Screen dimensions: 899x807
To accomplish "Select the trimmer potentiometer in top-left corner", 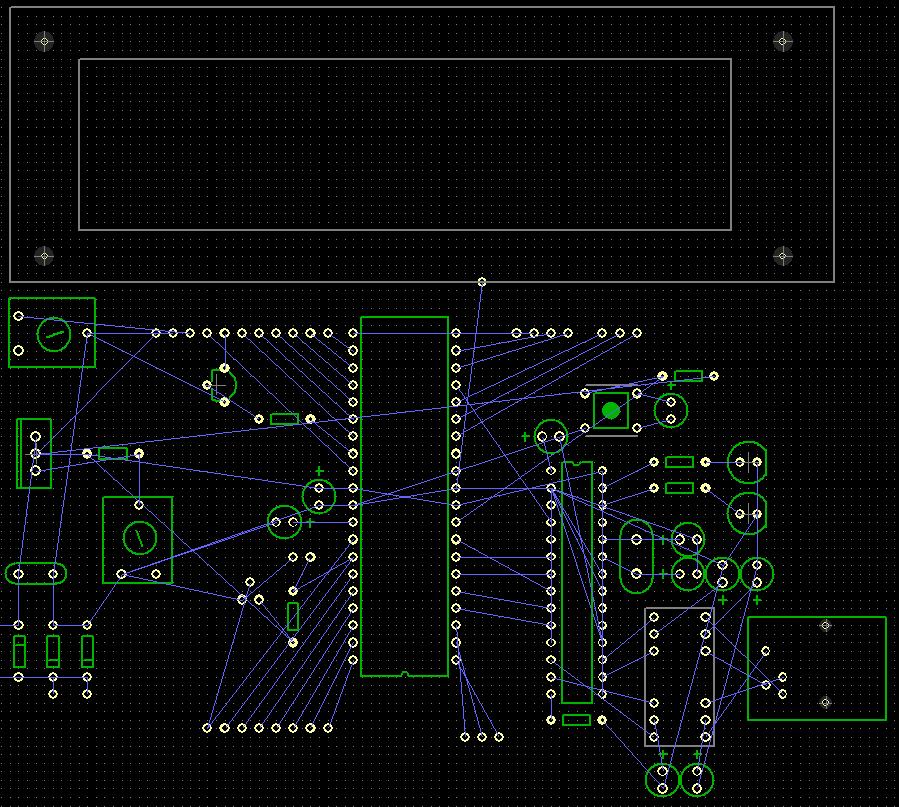I will coord(53,333).
